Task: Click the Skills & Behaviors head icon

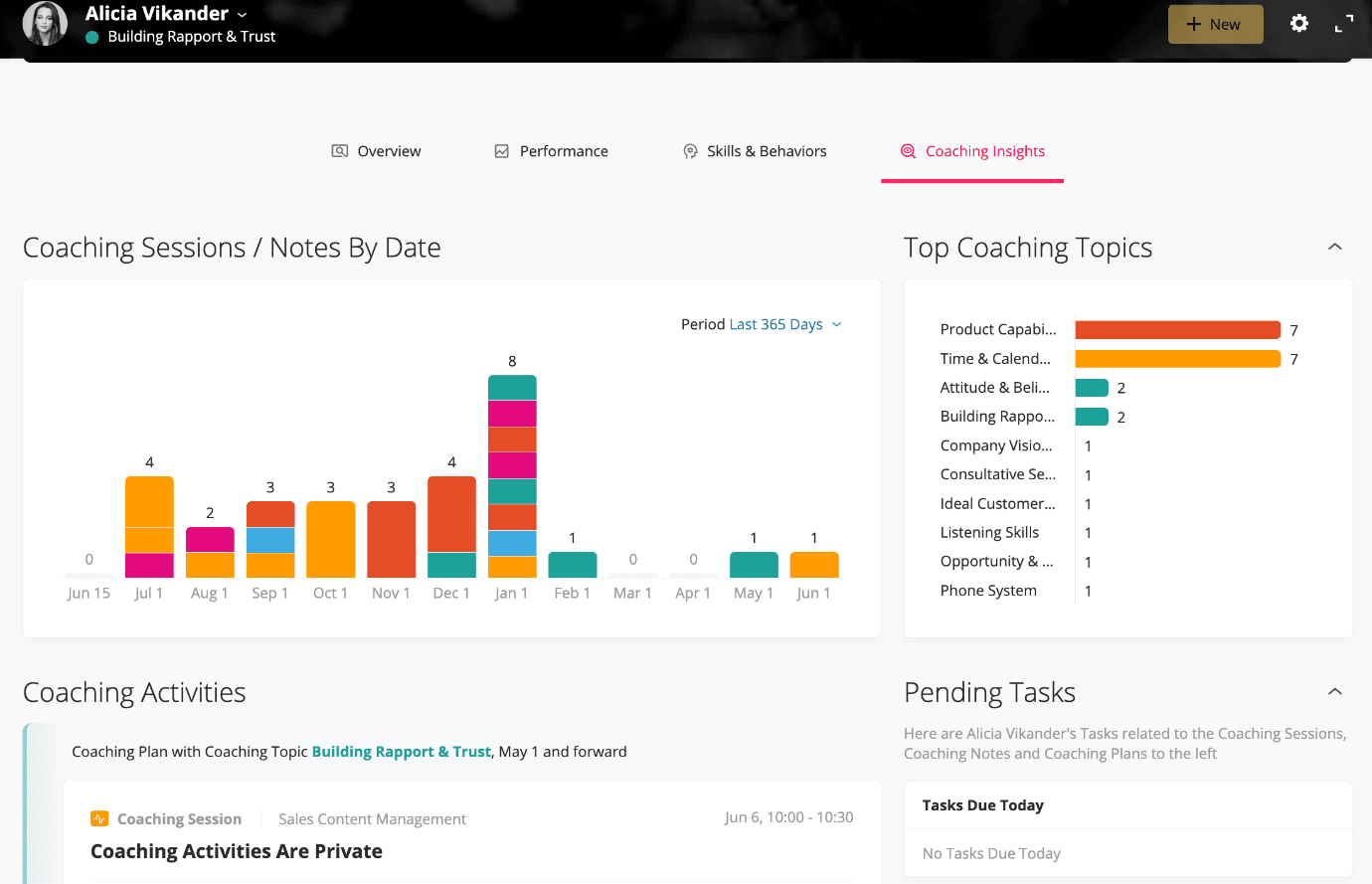Action: click(x=690, y=151)
